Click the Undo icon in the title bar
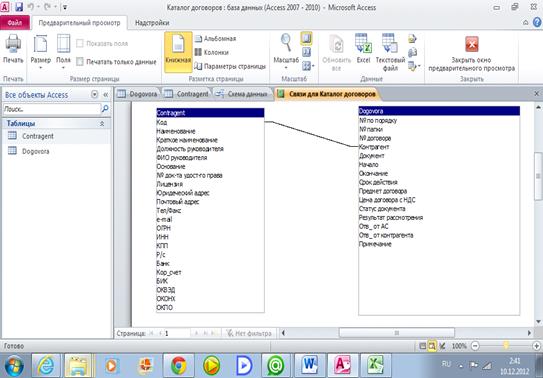 [x=30, y=7]
